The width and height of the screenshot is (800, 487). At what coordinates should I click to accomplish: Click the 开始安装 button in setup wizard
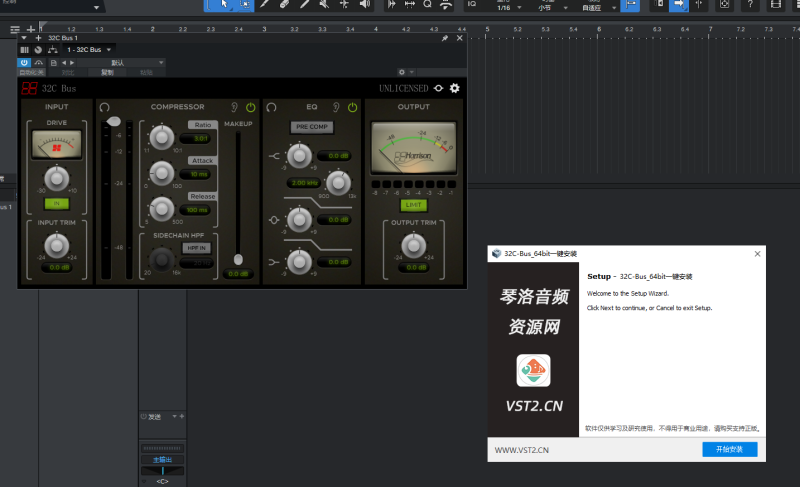pyautogui.click(x=729, y=450)
